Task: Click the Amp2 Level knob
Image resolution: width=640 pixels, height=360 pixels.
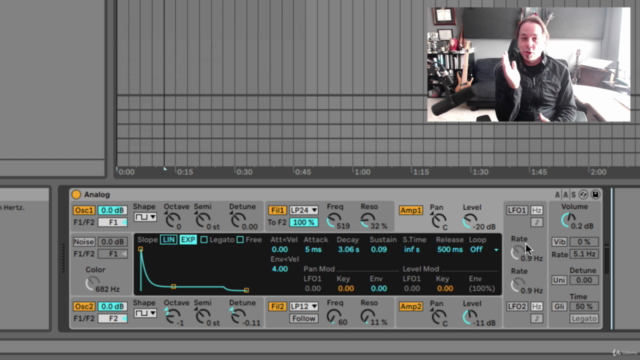Action: pyautogui.click(x=469, y=317)
